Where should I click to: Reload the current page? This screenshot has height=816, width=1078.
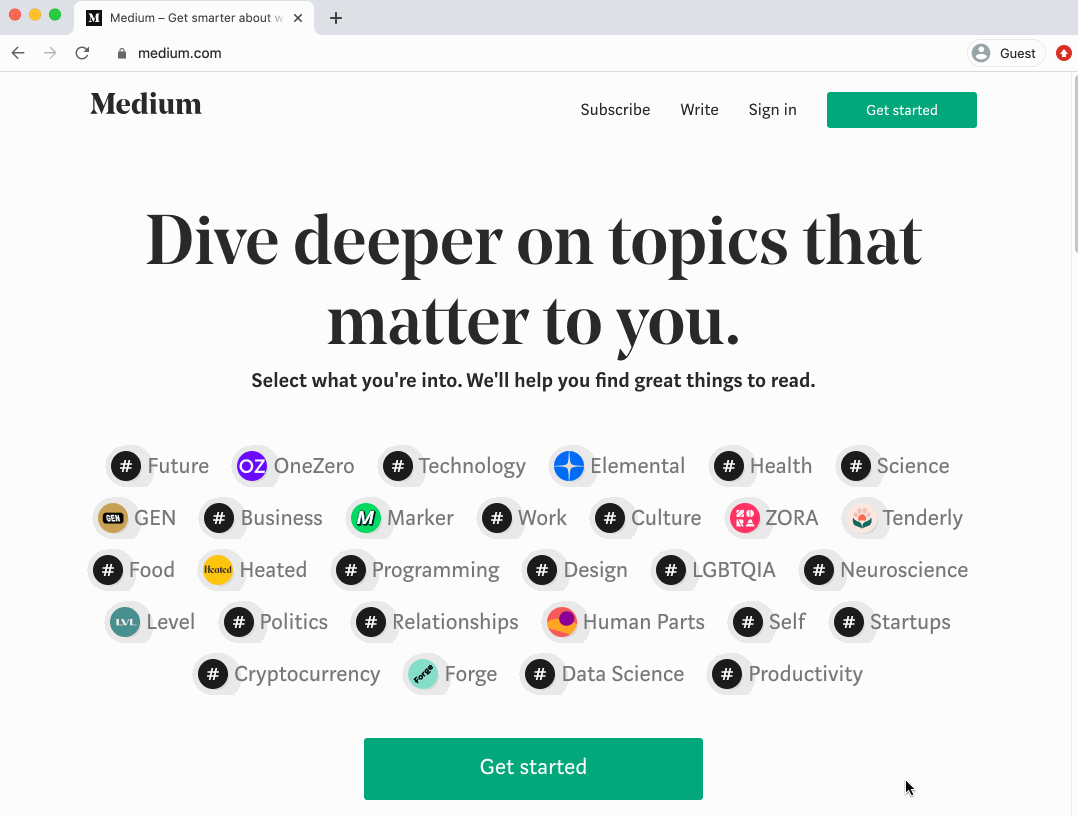pyautogui.click(x=82, y=53)
